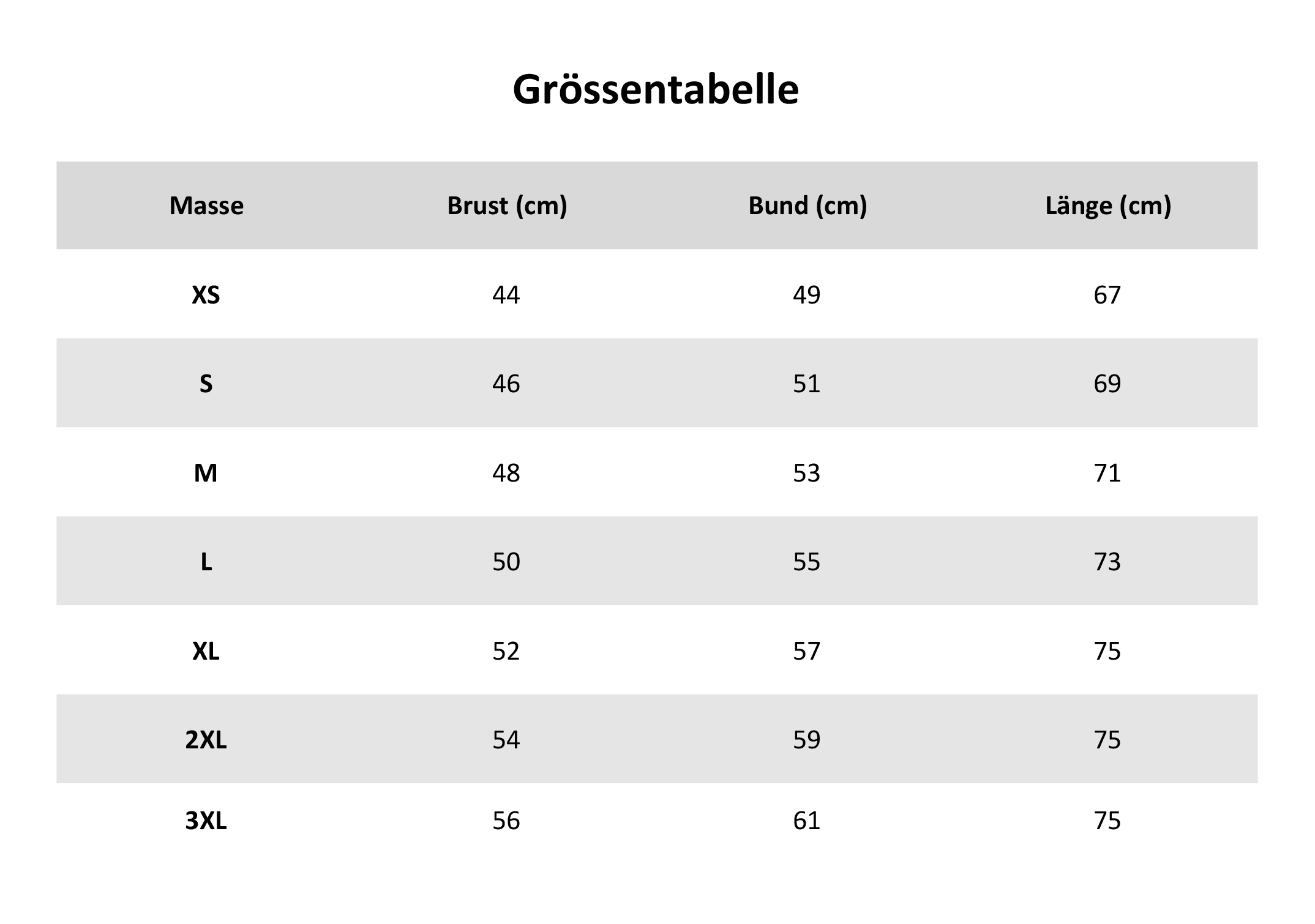Image resolution: width=1315 pixels, height=924 pixels.
Task: Click the 2XL size row label
Action: point(206,740)
